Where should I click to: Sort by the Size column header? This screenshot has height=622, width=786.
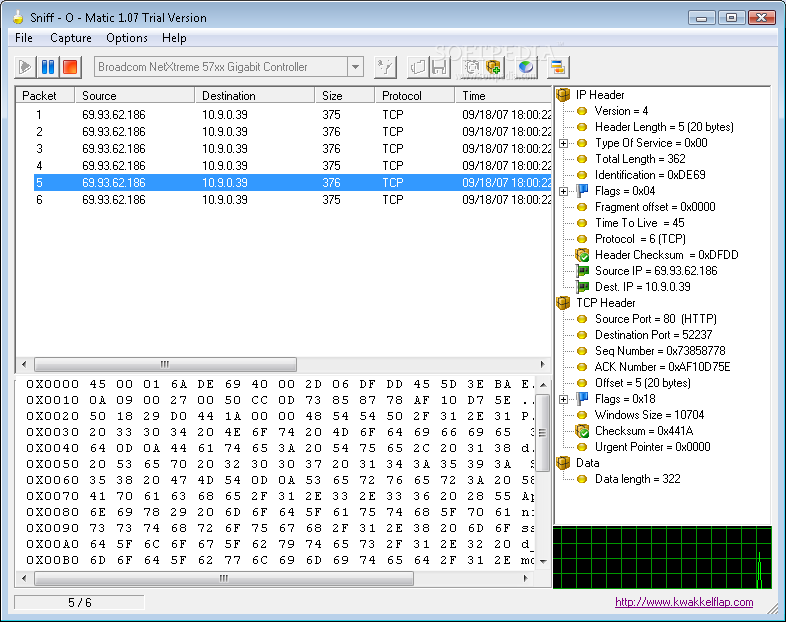[345, 95]
